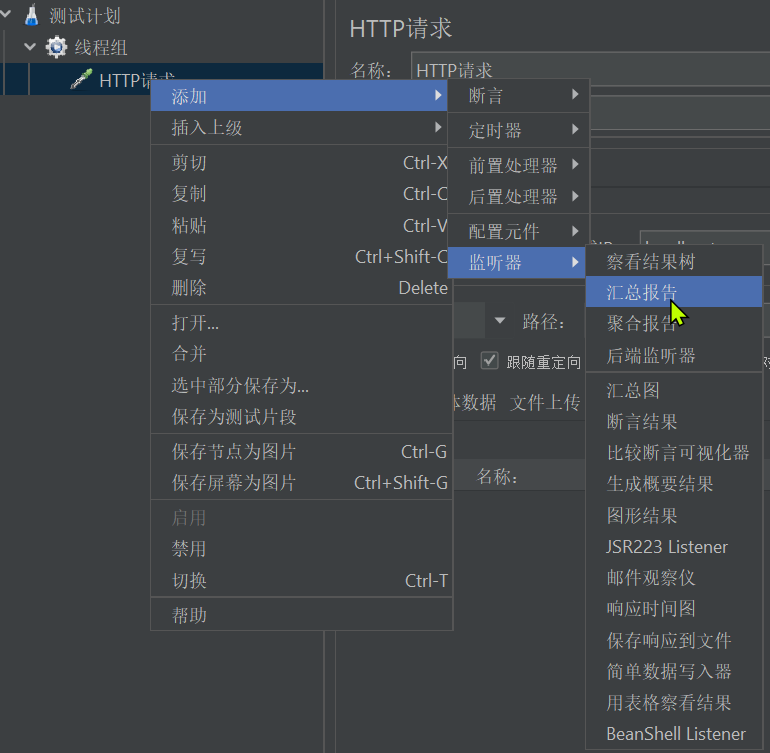
Task: Add the 断言结果 listener
Action: tap(674, 421)
